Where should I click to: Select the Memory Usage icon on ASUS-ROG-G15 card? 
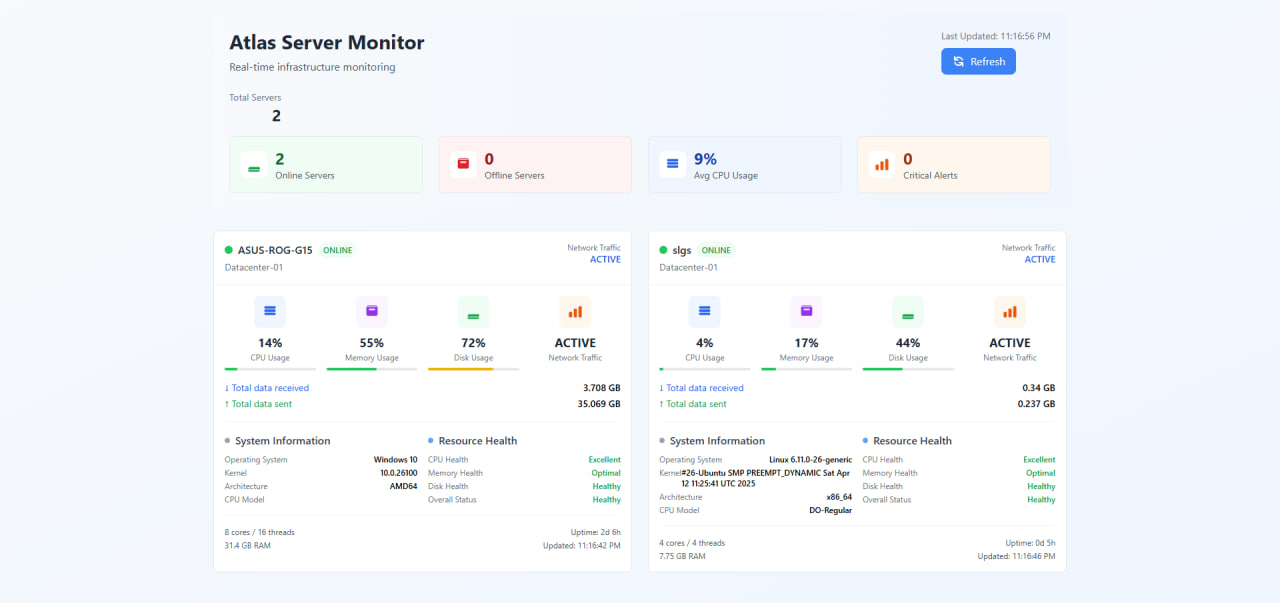[371, 311]
